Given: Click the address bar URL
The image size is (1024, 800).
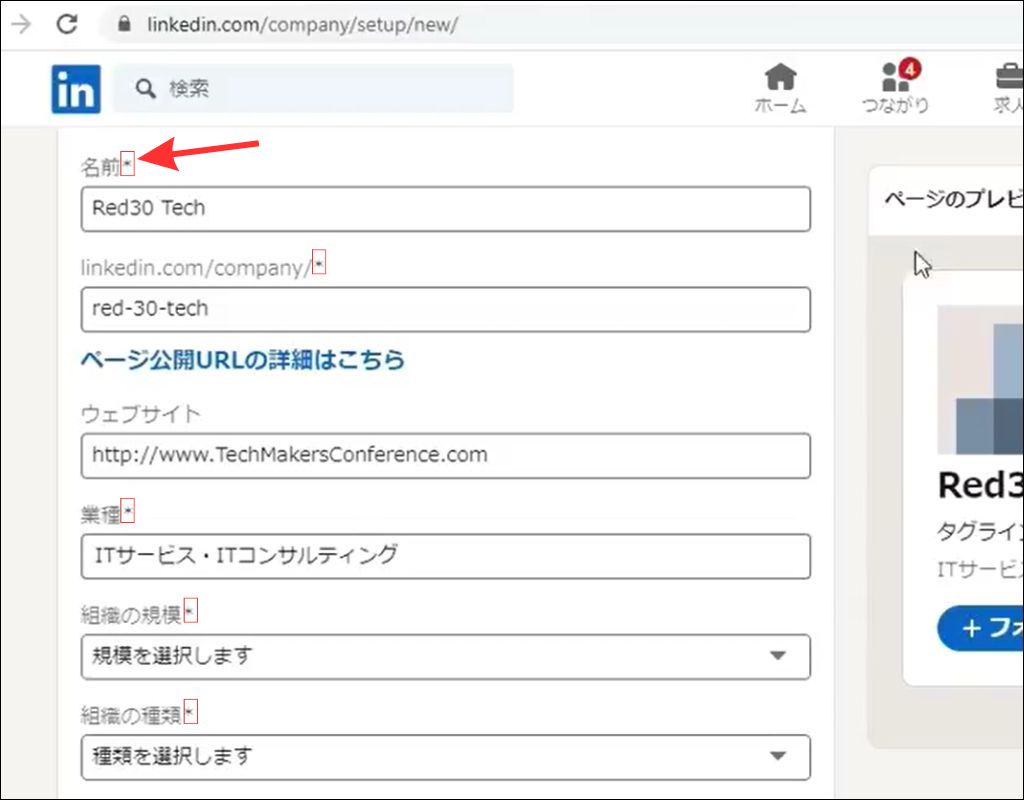Looking at the screenshot, I should (x=302, y=25).
